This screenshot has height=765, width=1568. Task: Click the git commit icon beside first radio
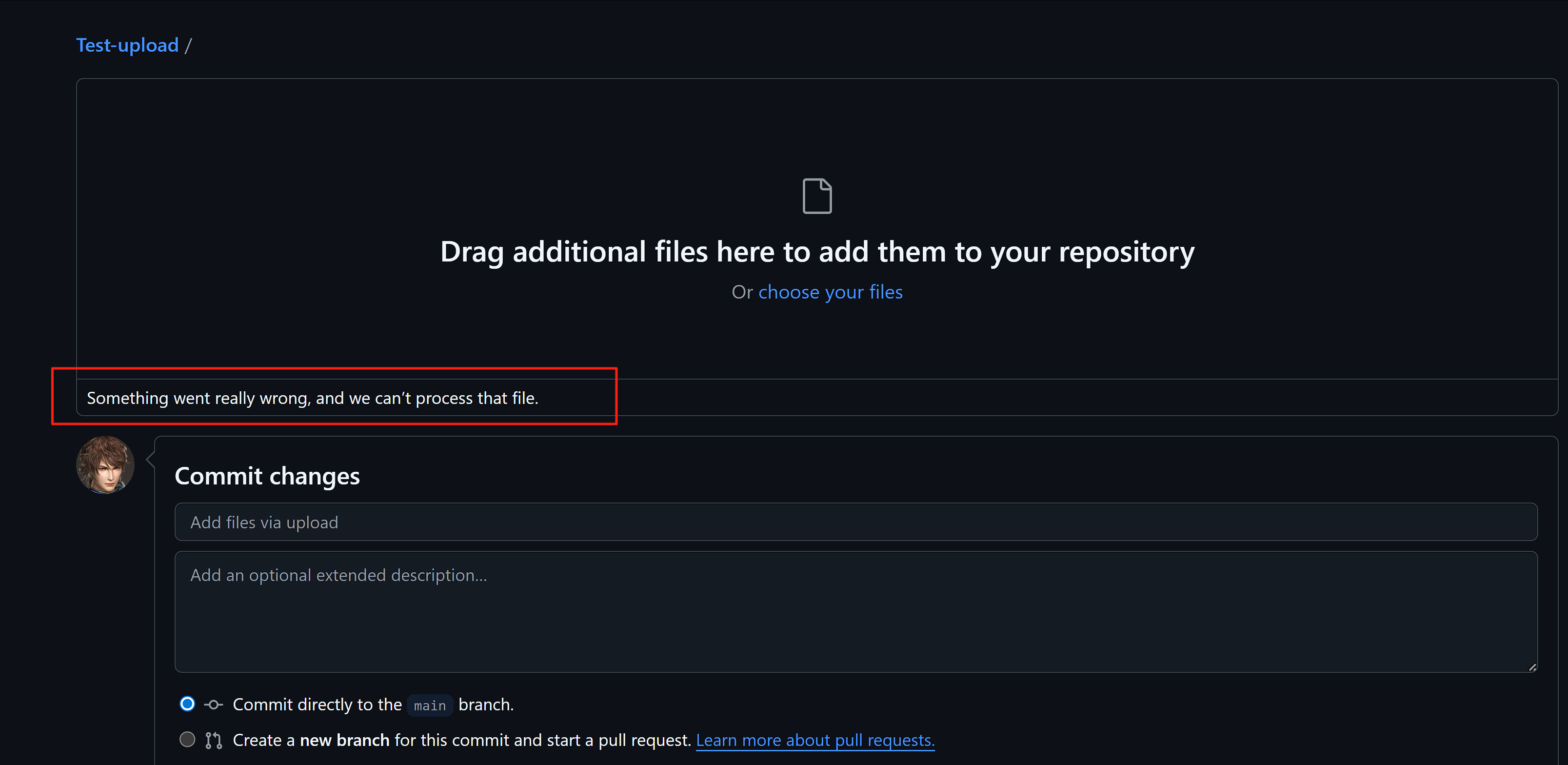click(x=213, y=705)
